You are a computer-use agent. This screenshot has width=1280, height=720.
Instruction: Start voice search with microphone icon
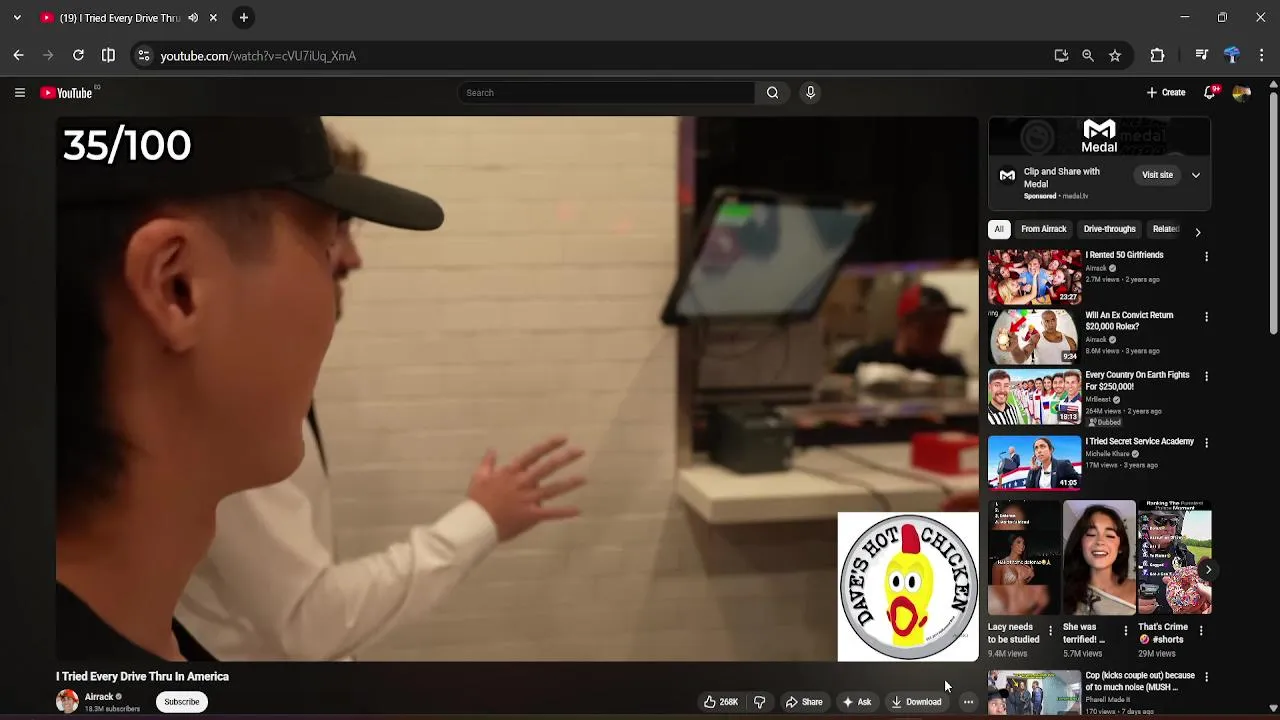tap(810, 93)
